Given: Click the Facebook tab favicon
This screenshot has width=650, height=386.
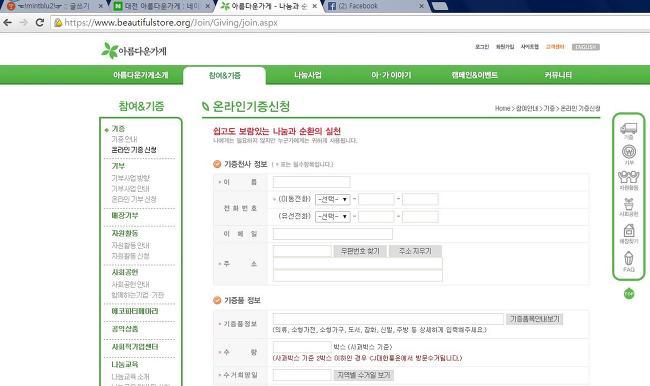Looking at the screenshot, I should [332, 6].
